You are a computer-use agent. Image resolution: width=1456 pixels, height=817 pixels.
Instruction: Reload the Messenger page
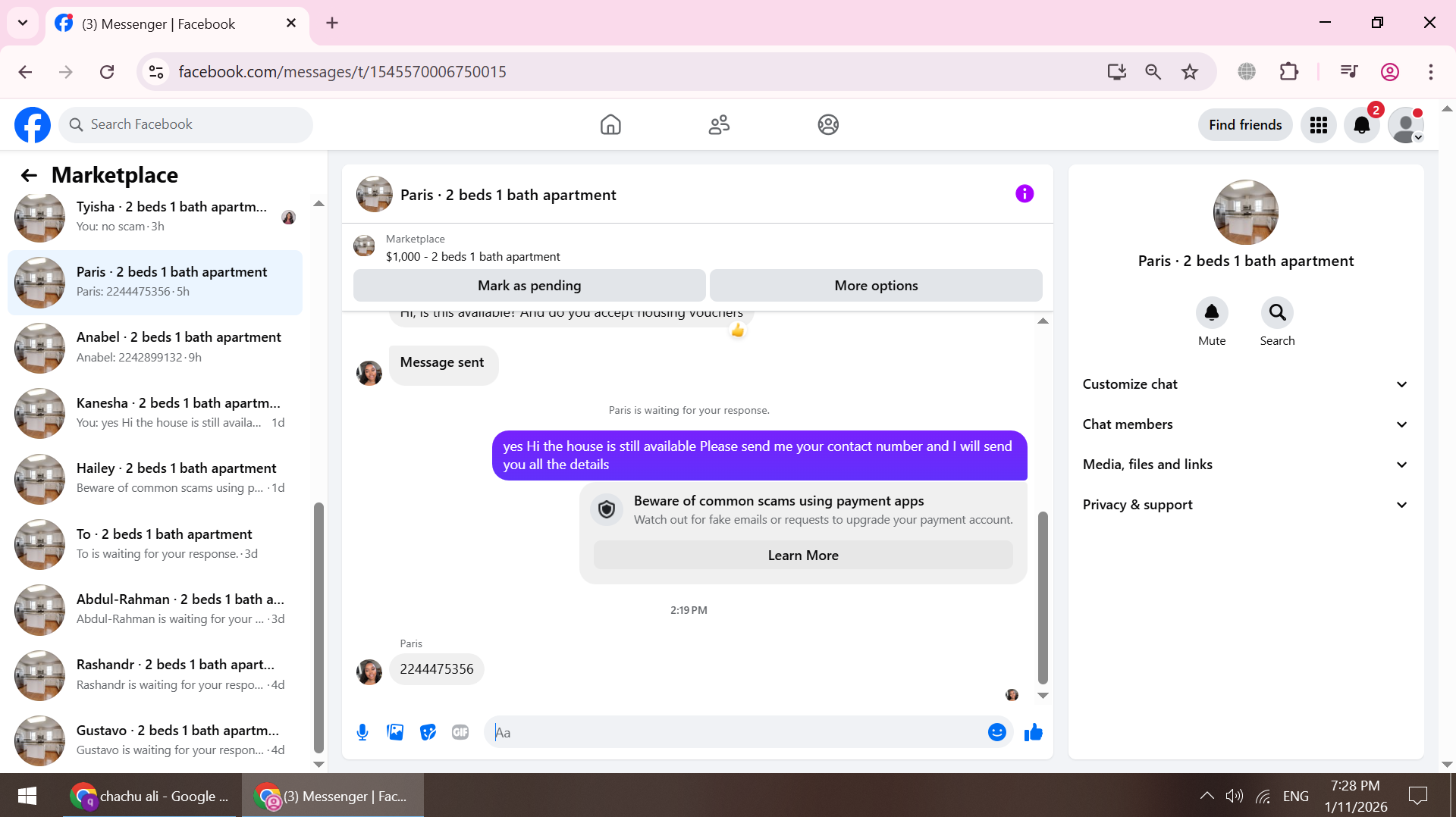(x=107, y=72)
